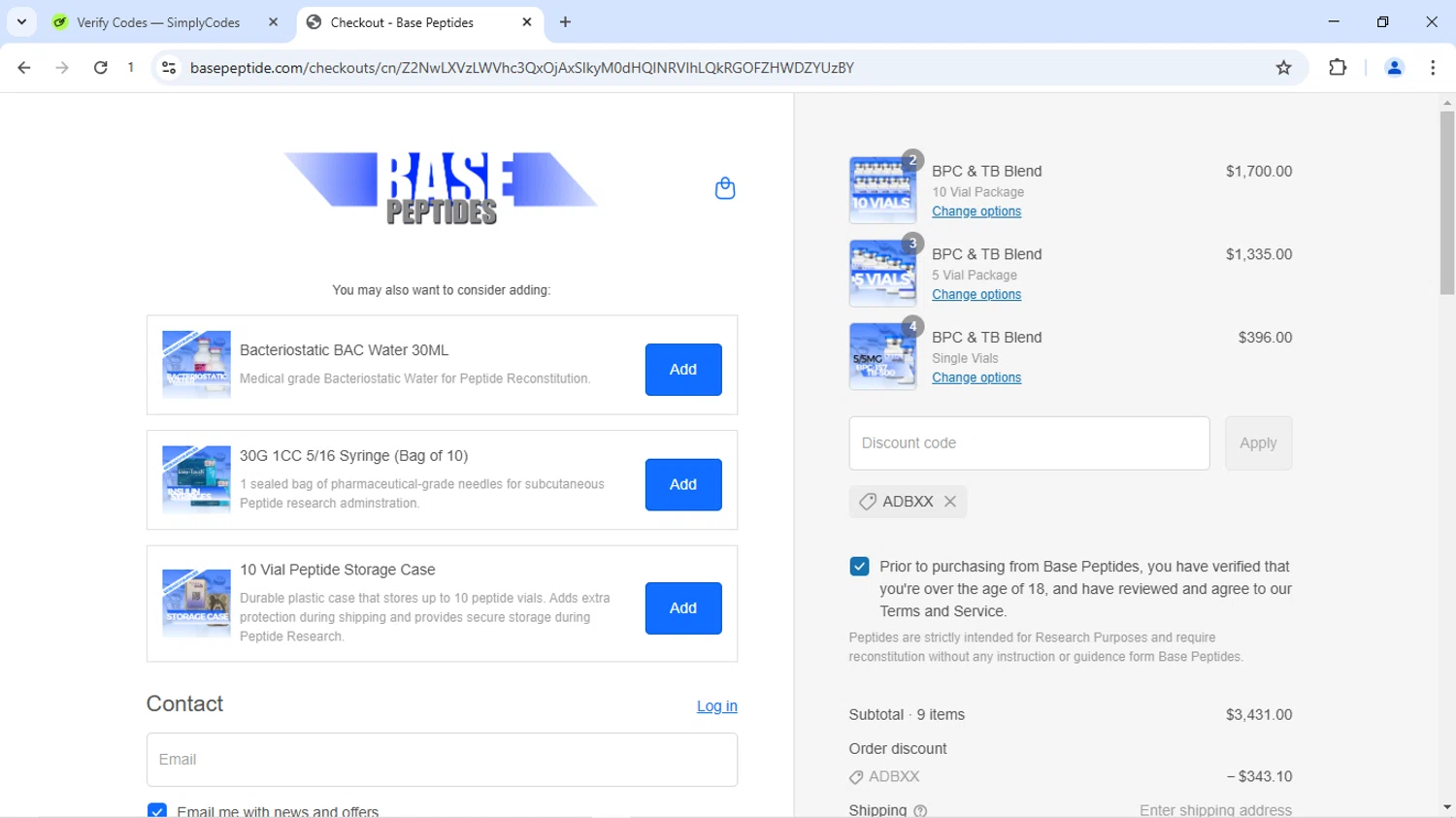This screenshot has height=818, width=1456.
Task: Remove the ADBXX discount code tag
Action: coord(950,502)
